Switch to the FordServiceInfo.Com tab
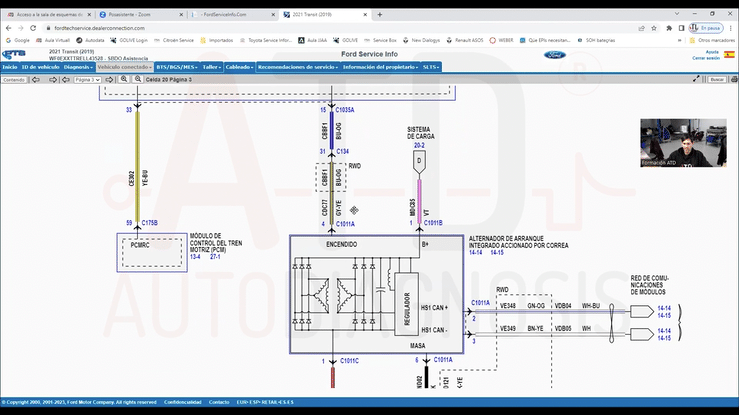 tap(233, 15)
